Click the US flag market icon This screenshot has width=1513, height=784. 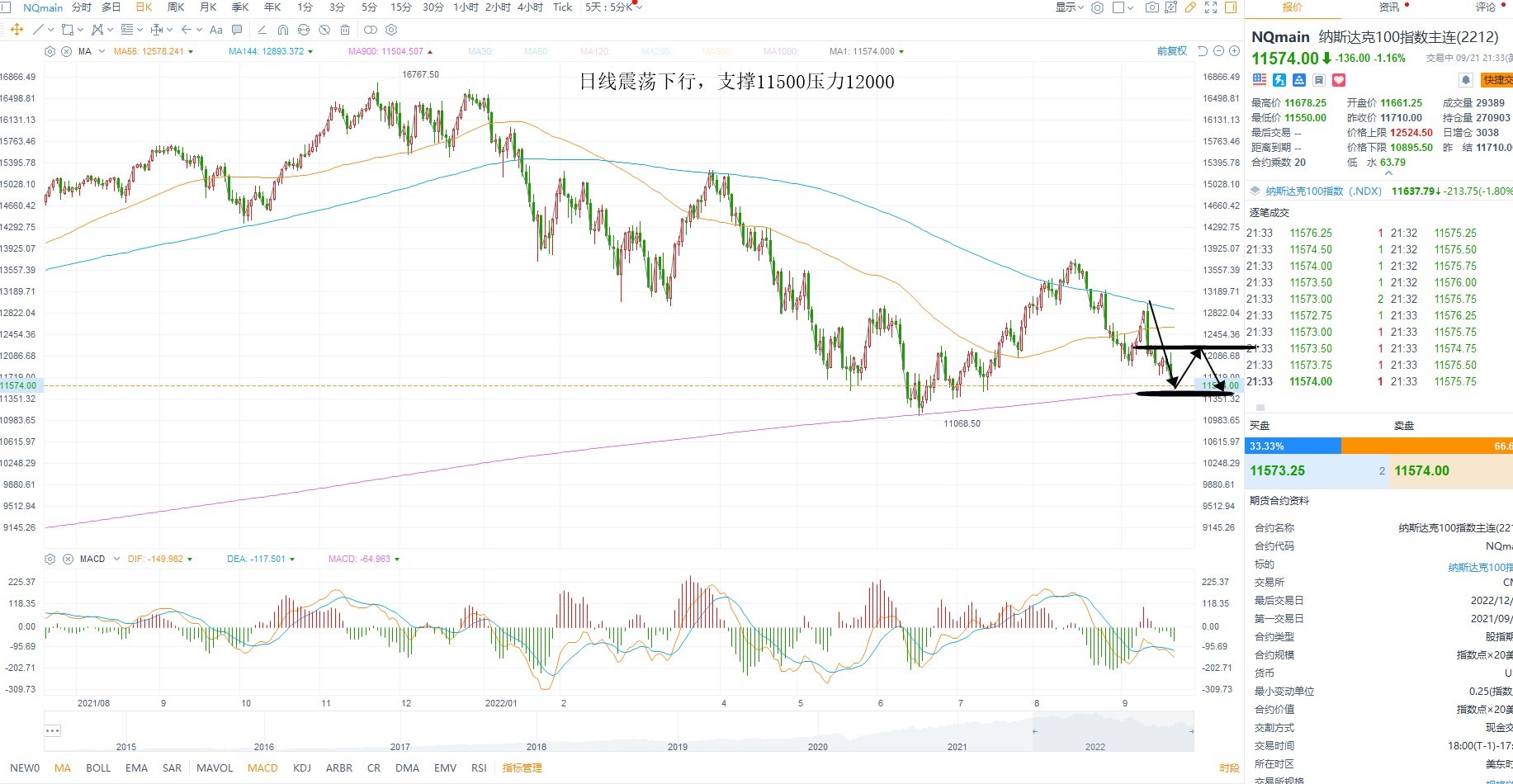click(1260, 80)
